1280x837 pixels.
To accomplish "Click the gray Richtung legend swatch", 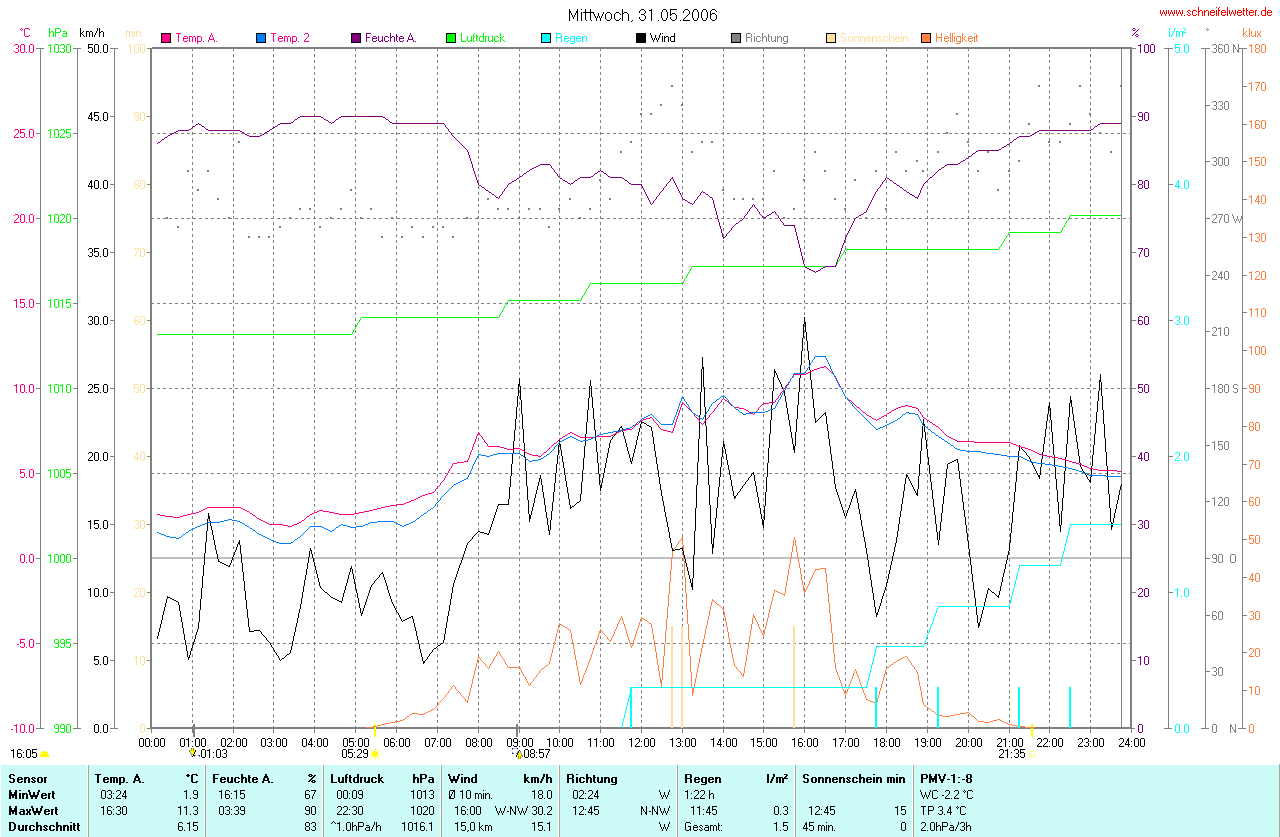I will pos(736,38).
